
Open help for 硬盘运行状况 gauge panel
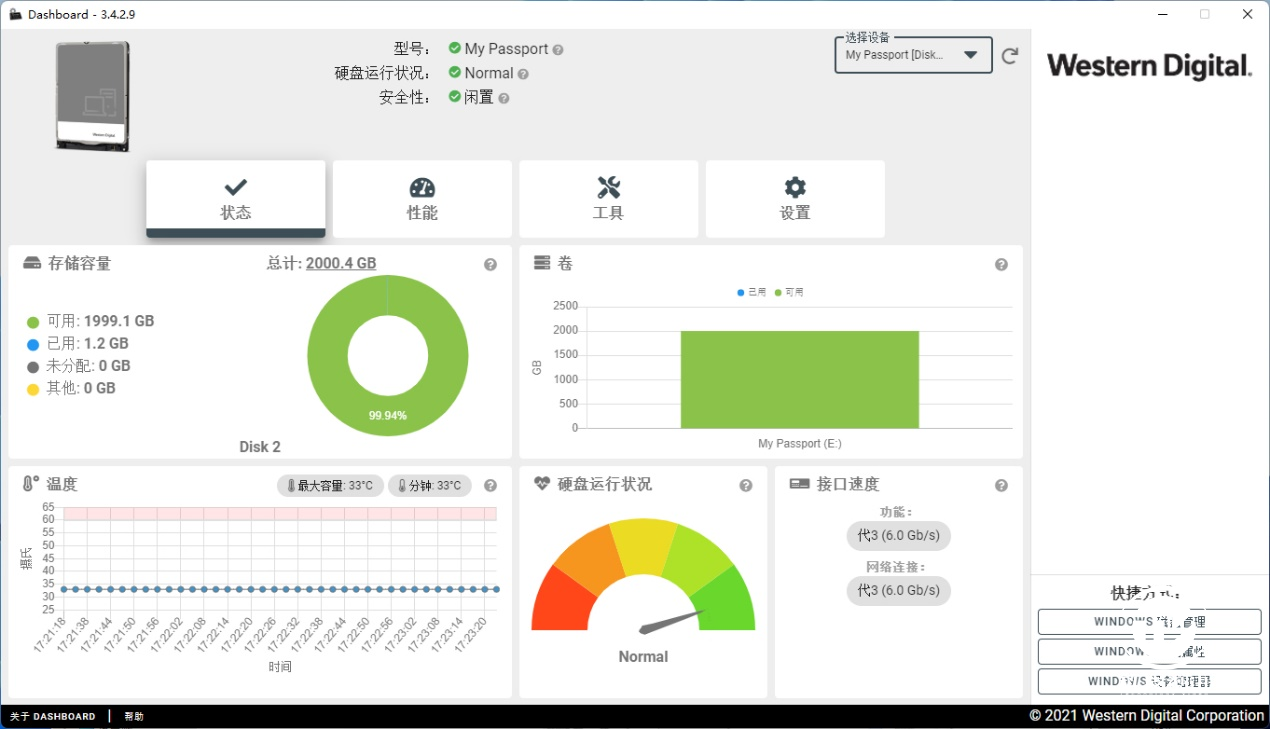click(x=746, y=486)
